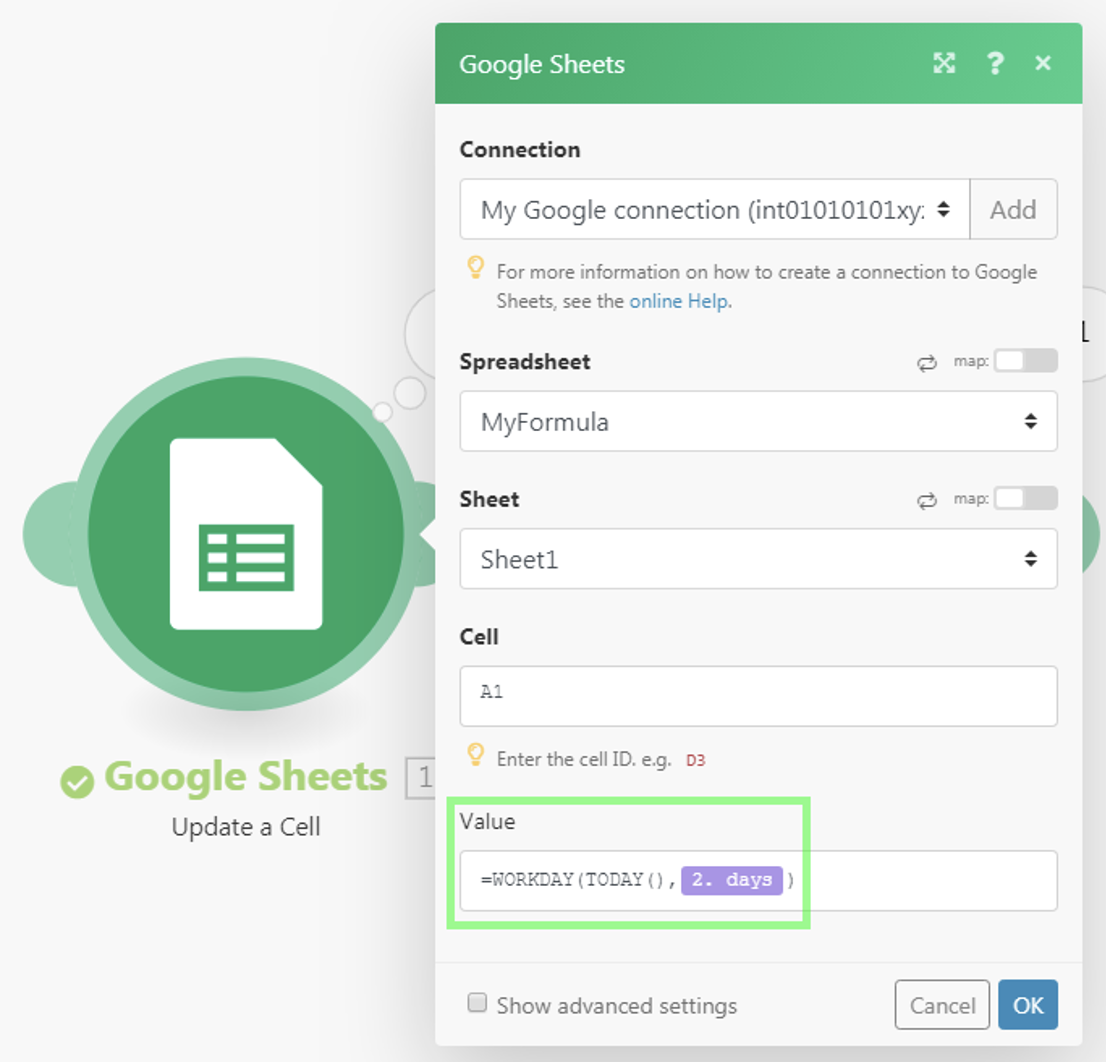Click the lightbulb hint icon under Connection
Viewport: 1106px width, 1062px height.
pyautogui.click(x=476, y=270)
